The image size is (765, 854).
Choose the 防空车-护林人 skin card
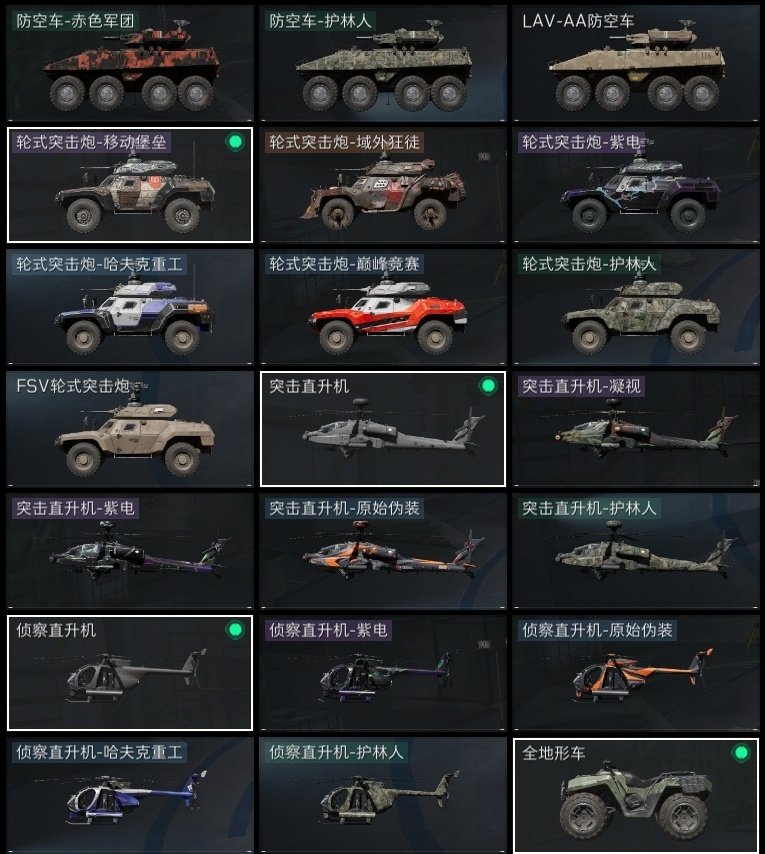[383, 63]
